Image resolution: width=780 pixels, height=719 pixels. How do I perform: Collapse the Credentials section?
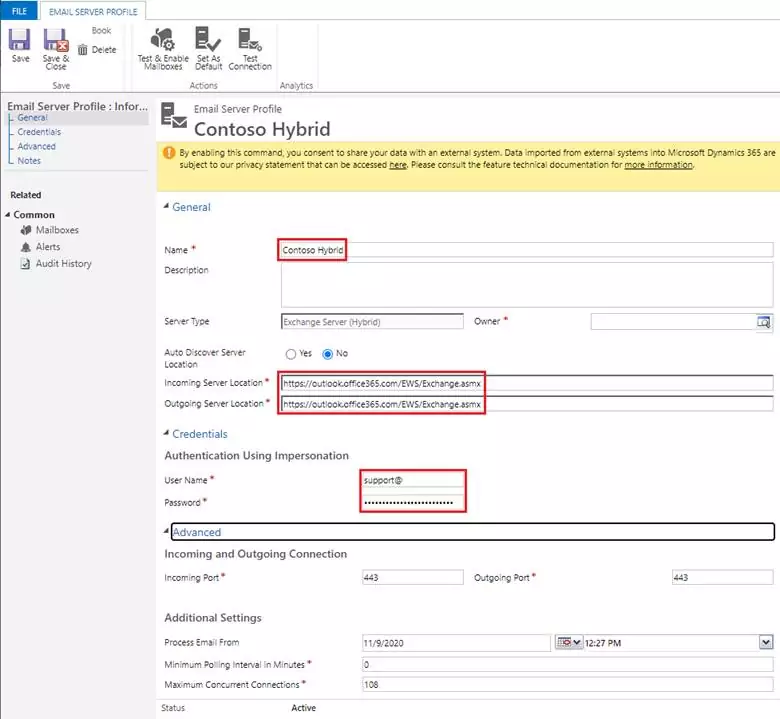[167, 433]
